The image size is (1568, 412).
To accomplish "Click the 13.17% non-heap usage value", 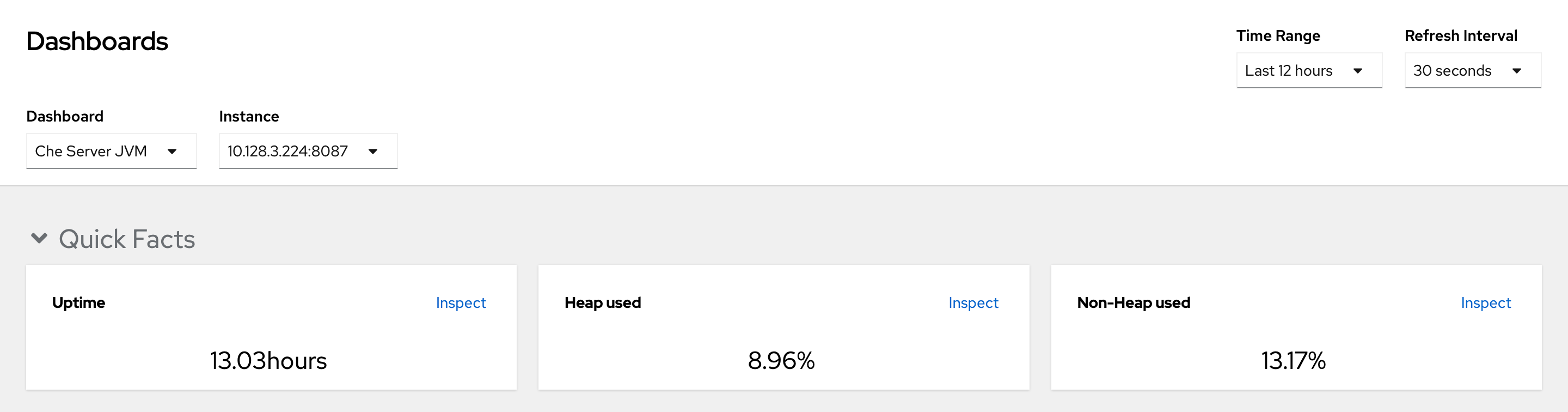I will pyautogui.click(x=1293, y=361).
